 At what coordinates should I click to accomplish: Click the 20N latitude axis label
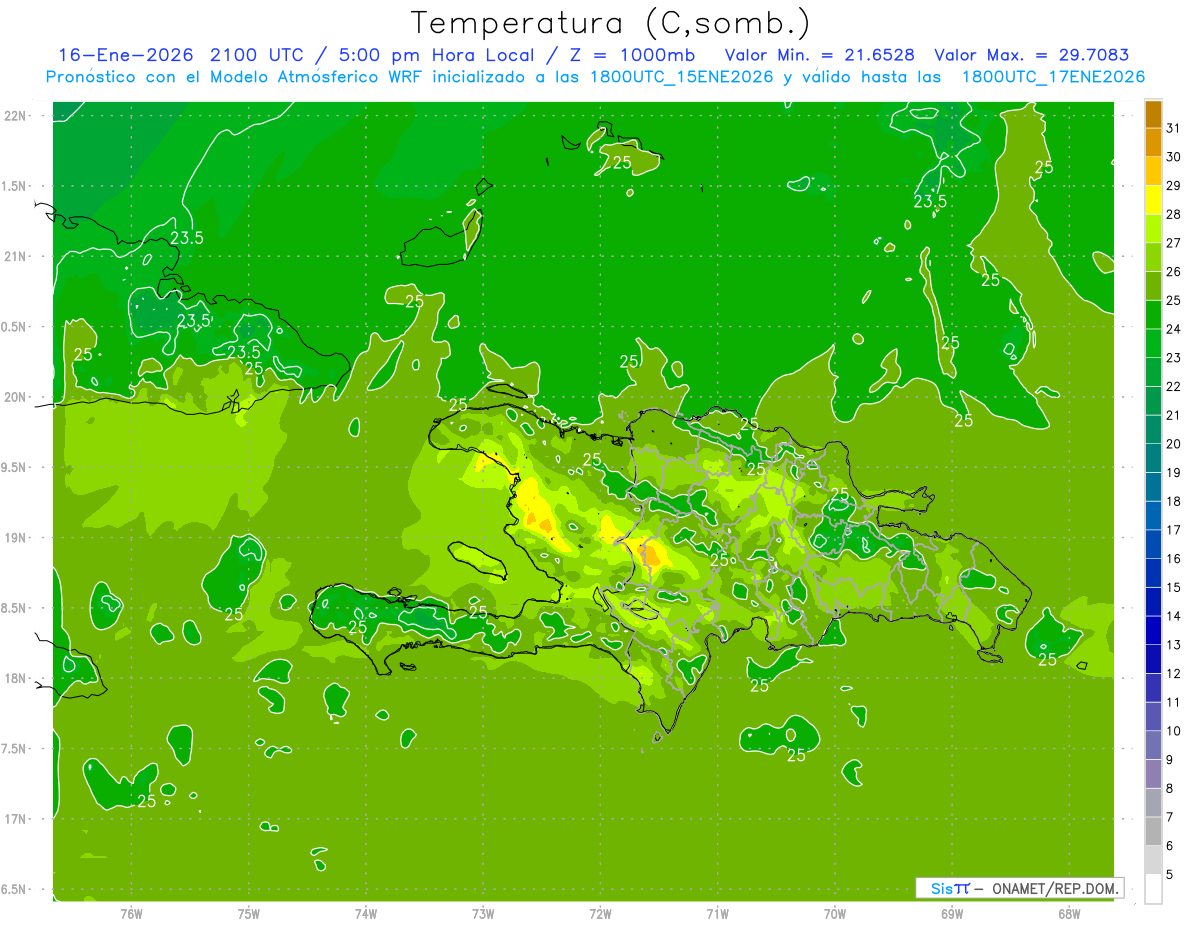click(15, 397)
